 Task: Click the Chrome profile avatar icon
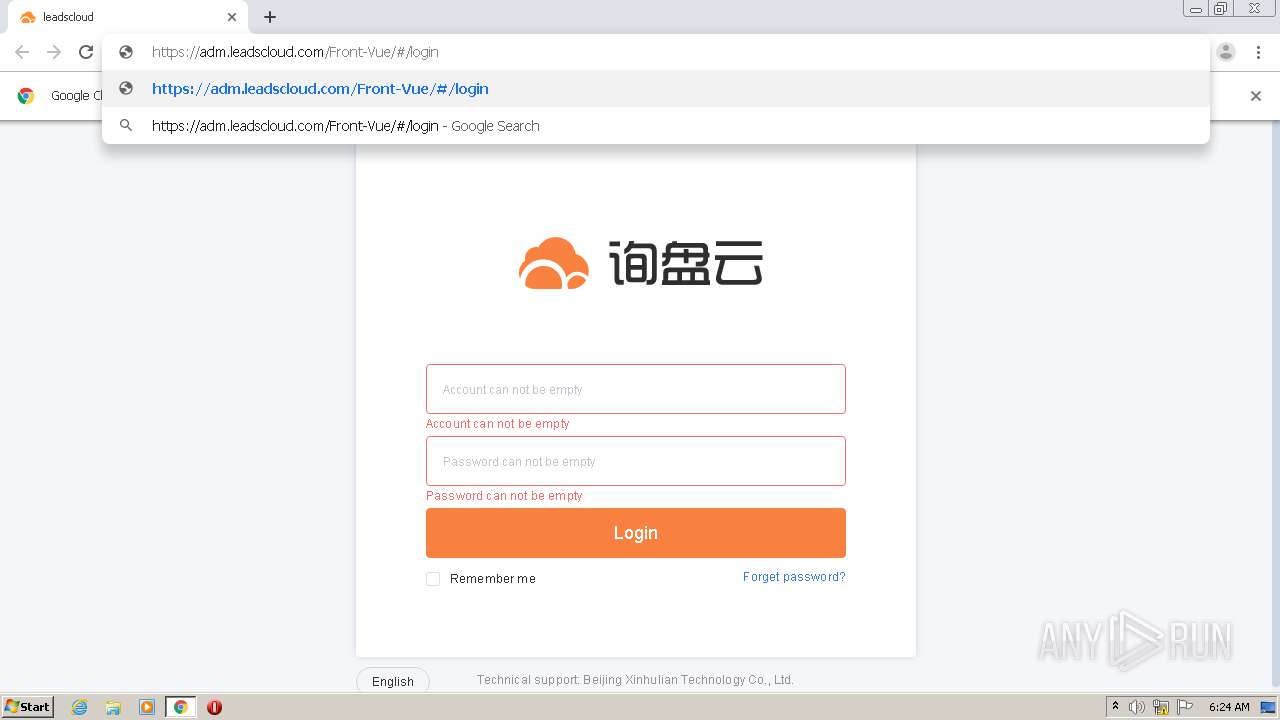[1226, 52]
